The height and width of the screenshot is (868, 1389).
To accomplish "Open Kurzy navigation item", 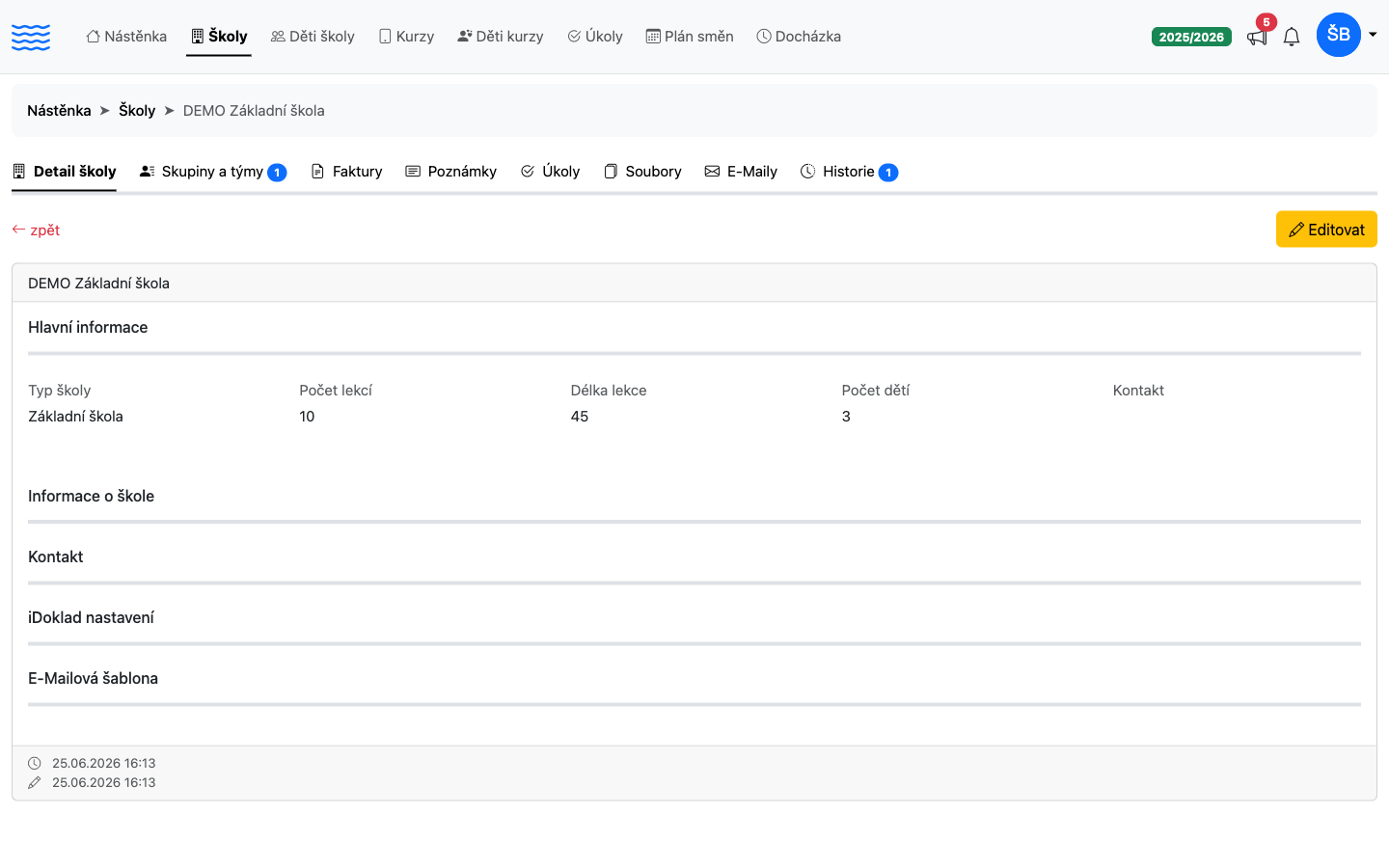I will click(406, 37).
